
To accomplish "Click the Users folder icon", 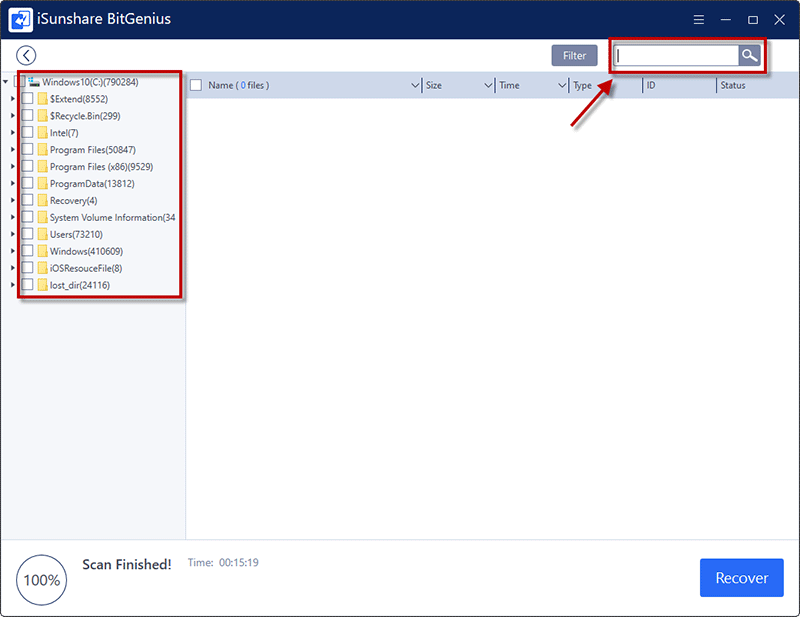I will [42, 234].
